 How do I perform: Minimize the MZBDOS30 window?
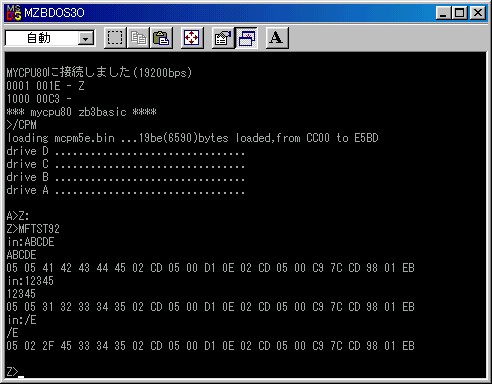pos(443,13)
